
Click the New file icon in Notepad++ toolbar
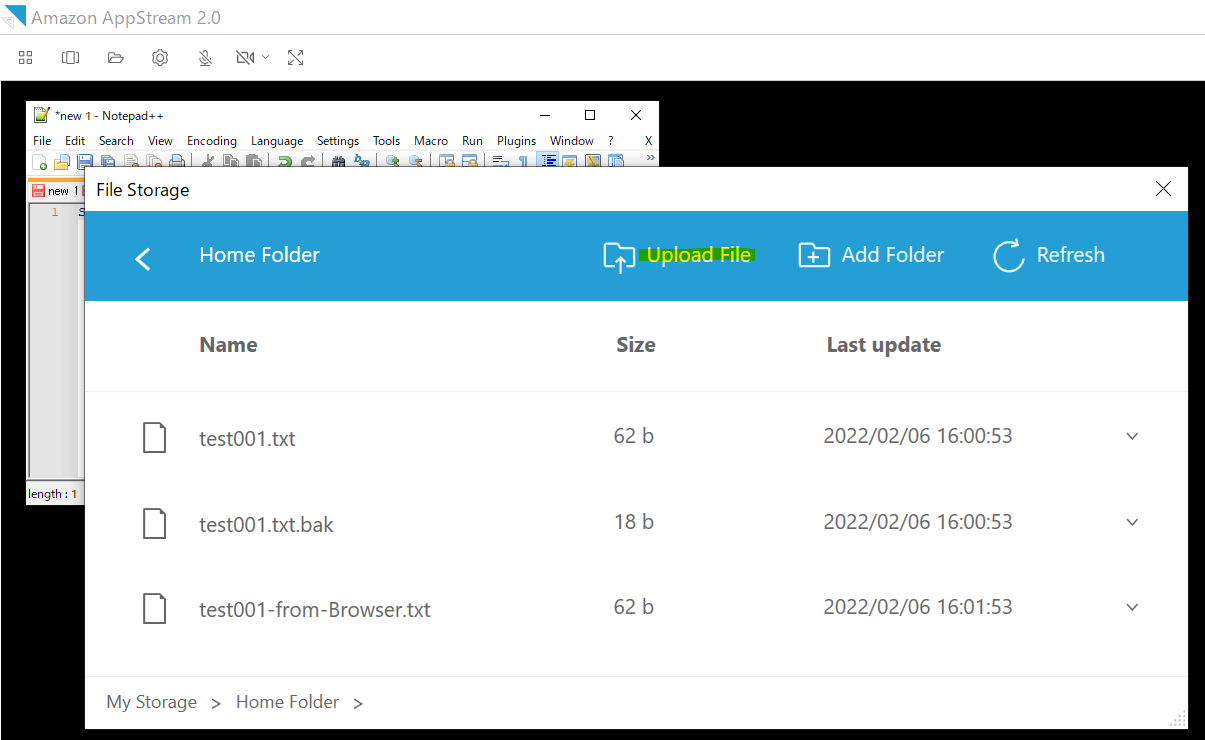[38, 161]
